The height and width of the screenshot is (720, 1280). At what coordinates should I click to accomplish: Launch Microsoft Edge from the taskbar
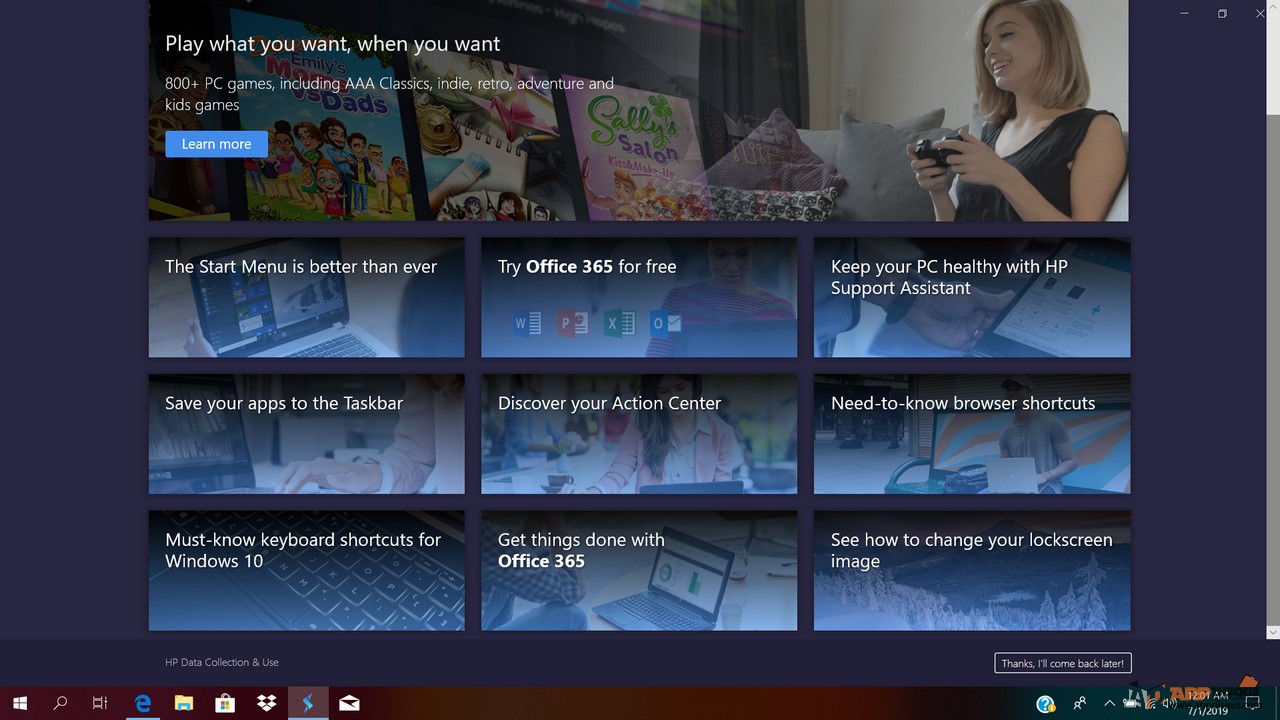pos(143,703)
